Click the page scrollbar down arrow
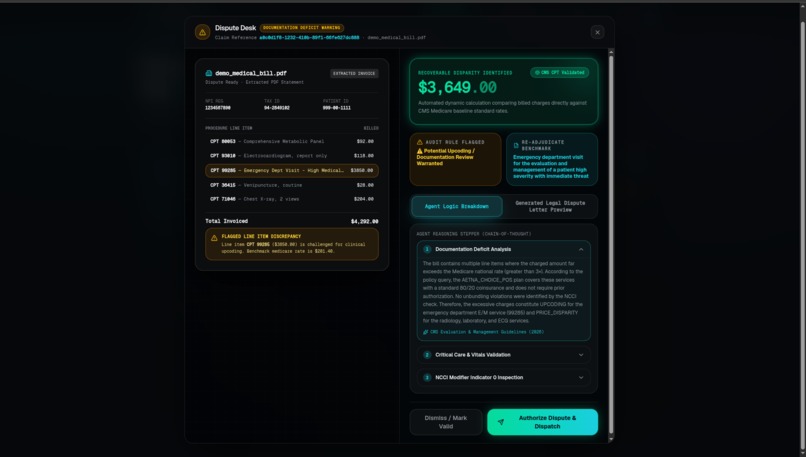806x457 pixels. (802, 452)
